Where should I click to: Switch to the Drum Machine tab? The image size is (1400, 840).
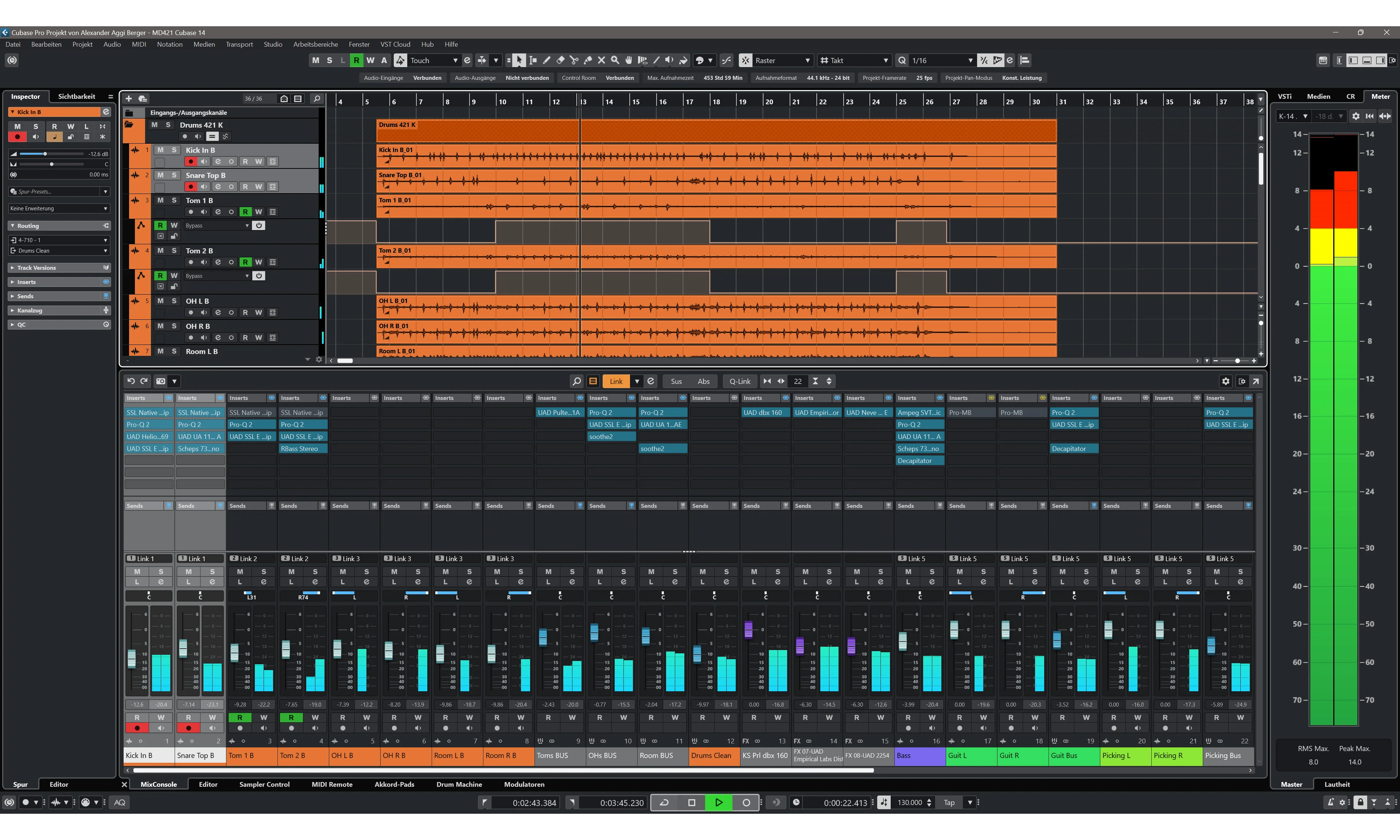click(459, 785)
